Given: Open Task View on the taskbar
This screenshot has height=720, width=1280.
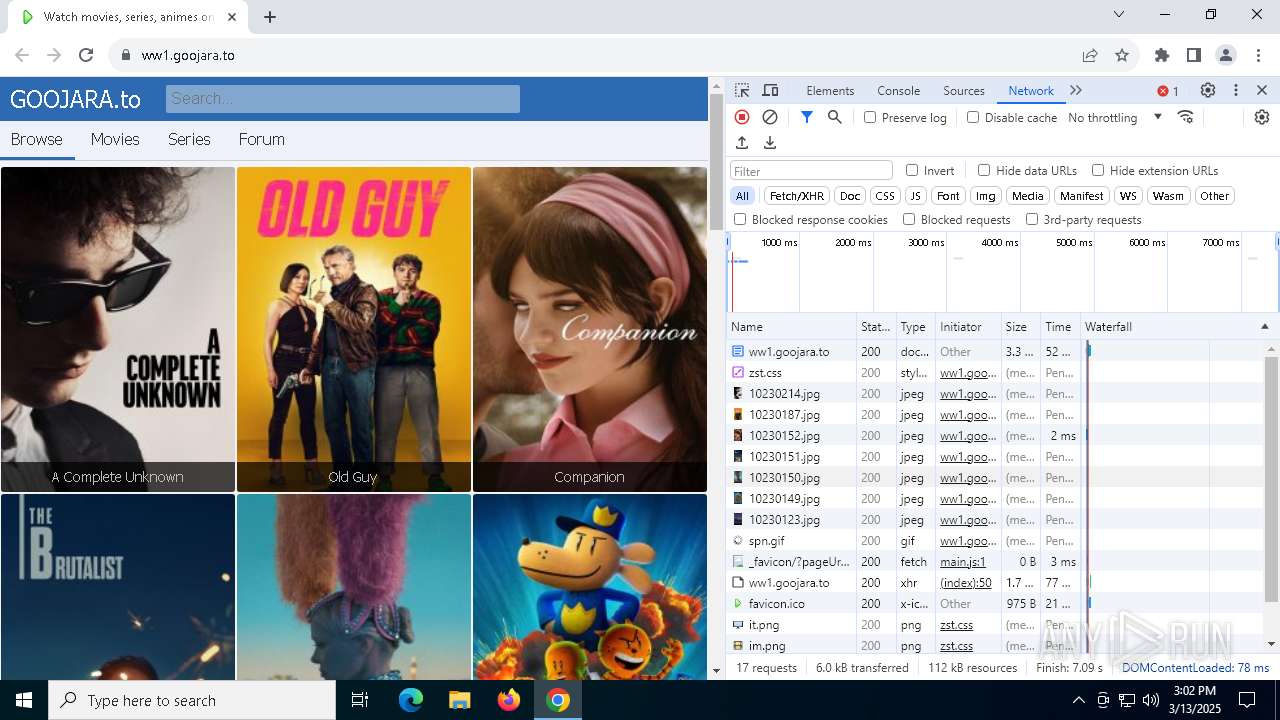Looking at the screenshot, I should pyautogui.click(x=360, y=700).
